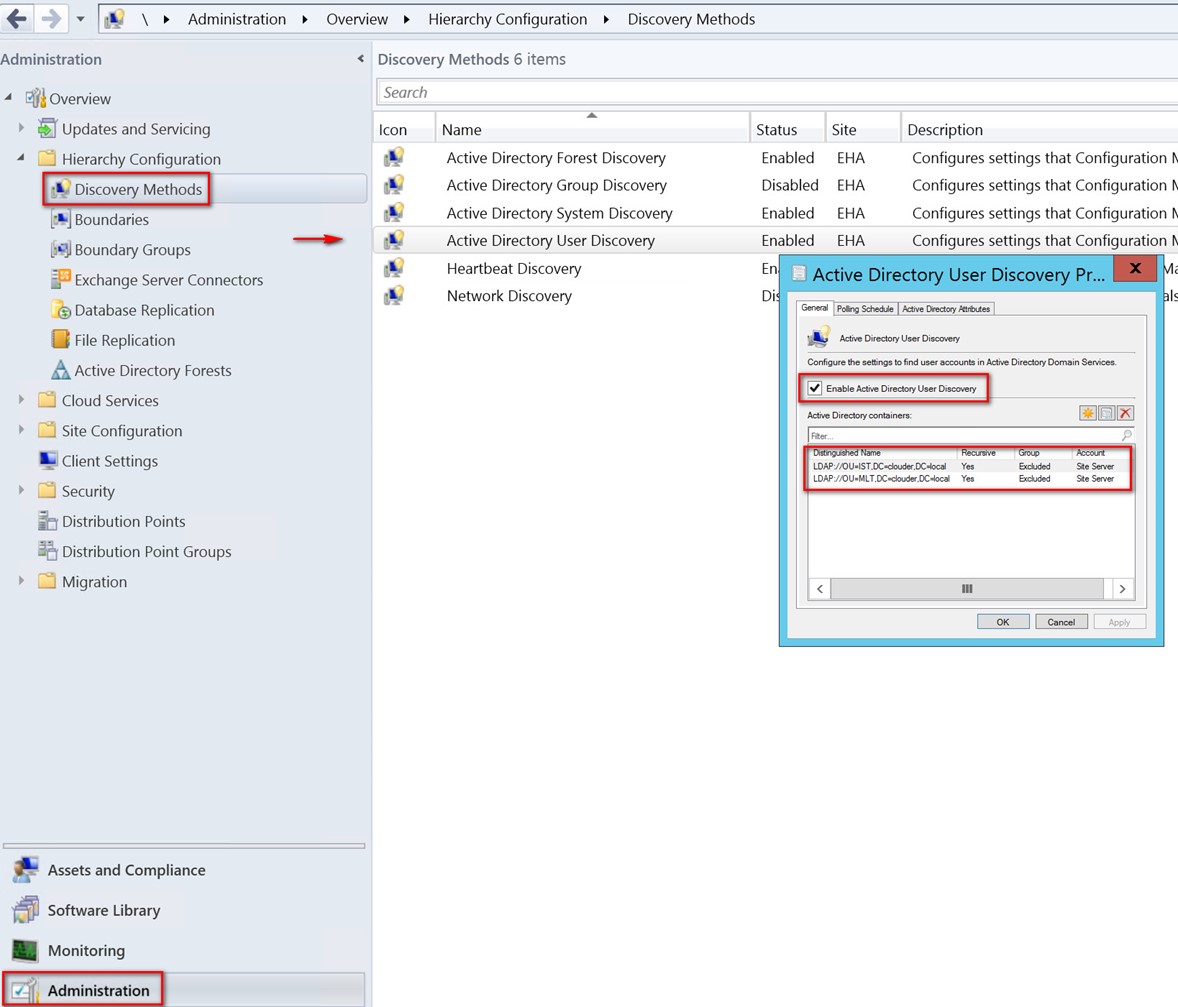This screenshot has height=1007, width=1178.
Task: Click the Heartbeat Discovery row icon
Action: click(394, 268)
